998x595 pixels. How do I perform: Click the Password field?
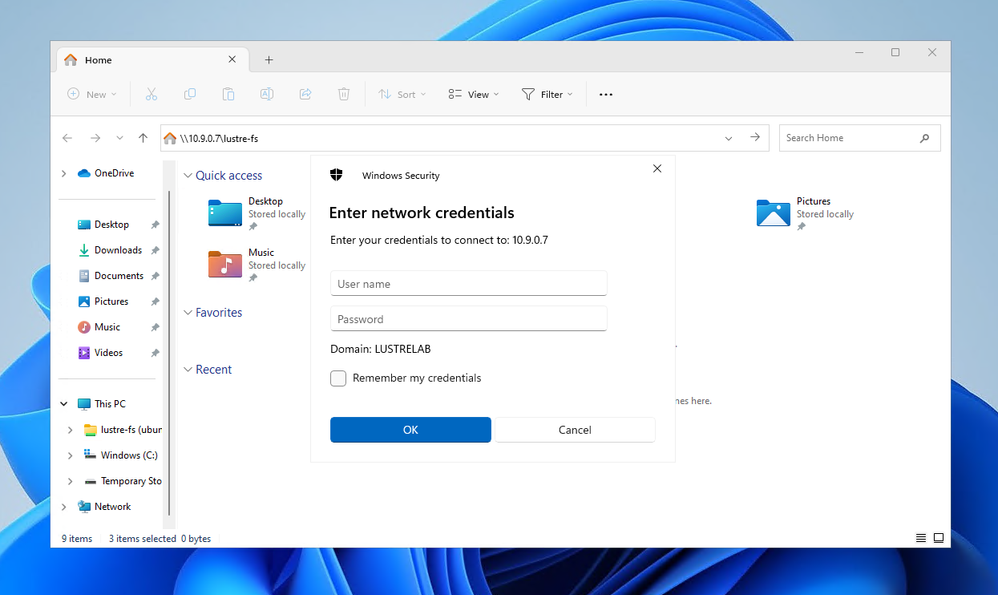click(468, 319)
